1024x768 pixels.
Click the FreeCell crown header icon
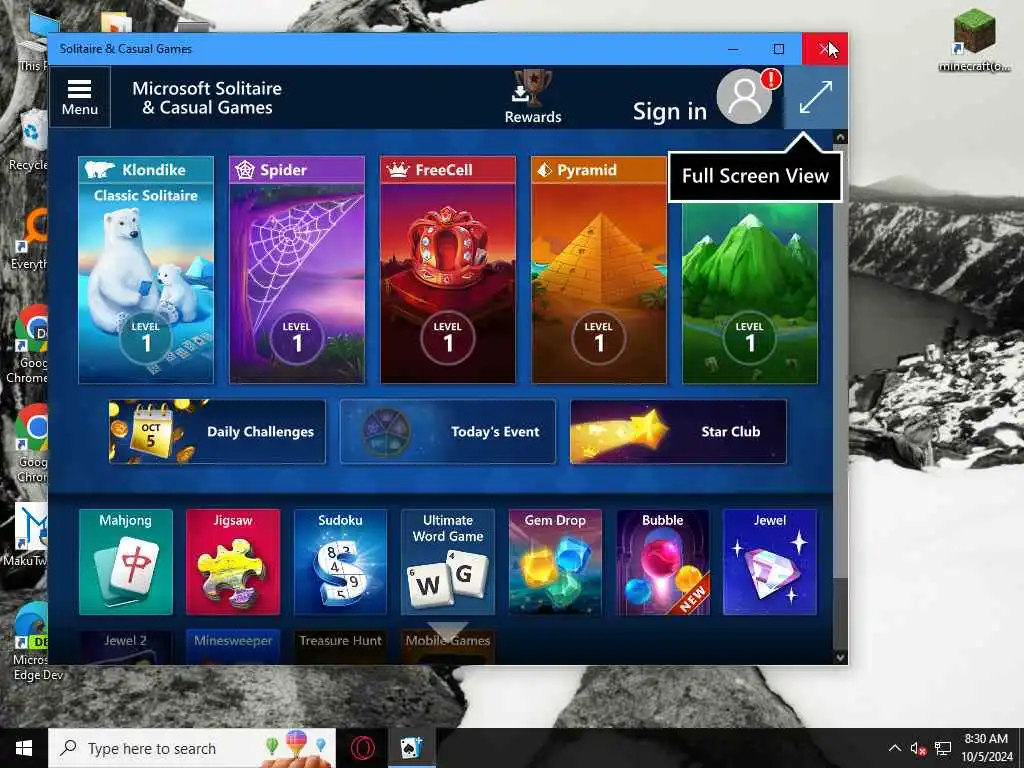coord(397,170)
